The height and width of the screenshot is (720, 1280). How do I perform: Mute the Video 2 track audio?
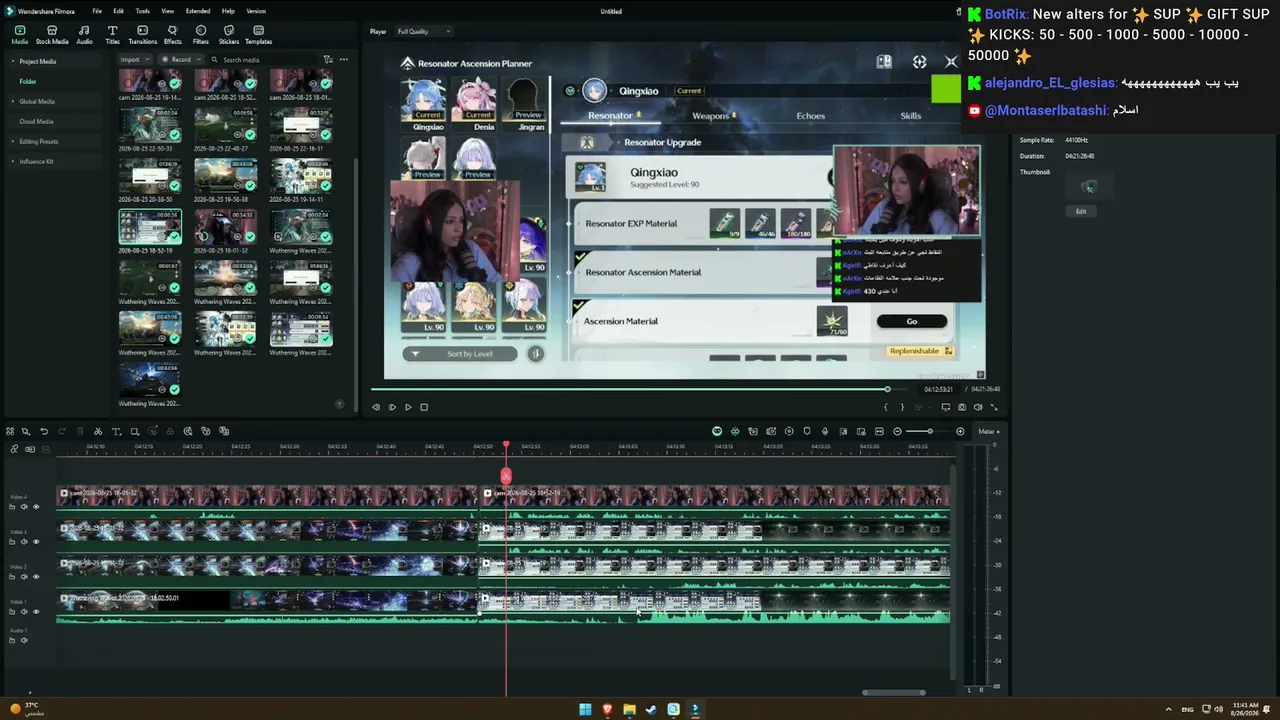coord(24,577)
